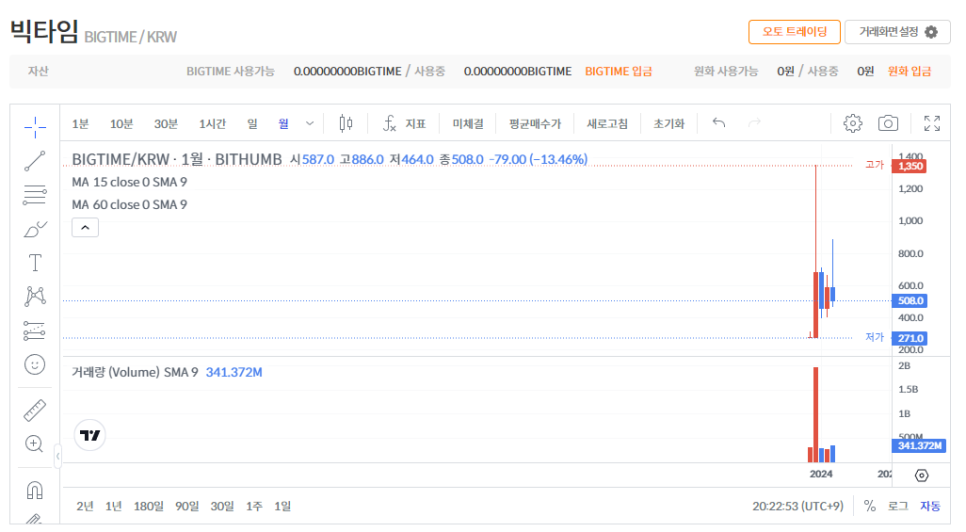The height and width of the screenshot is (532, 966).
Task: Expand the side toolbar collapse handle
Action: click(x=57, y=456)
